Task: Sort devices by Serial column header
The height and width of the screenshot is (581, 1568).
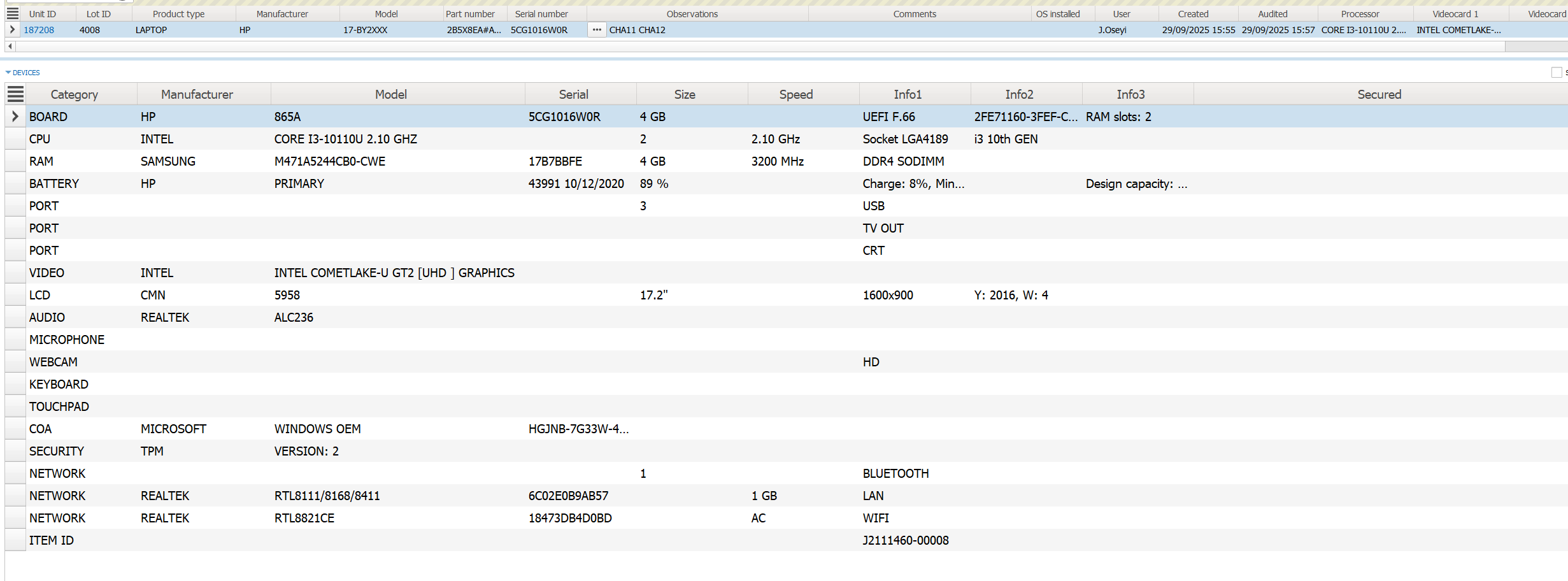Action: pos(573,94)
